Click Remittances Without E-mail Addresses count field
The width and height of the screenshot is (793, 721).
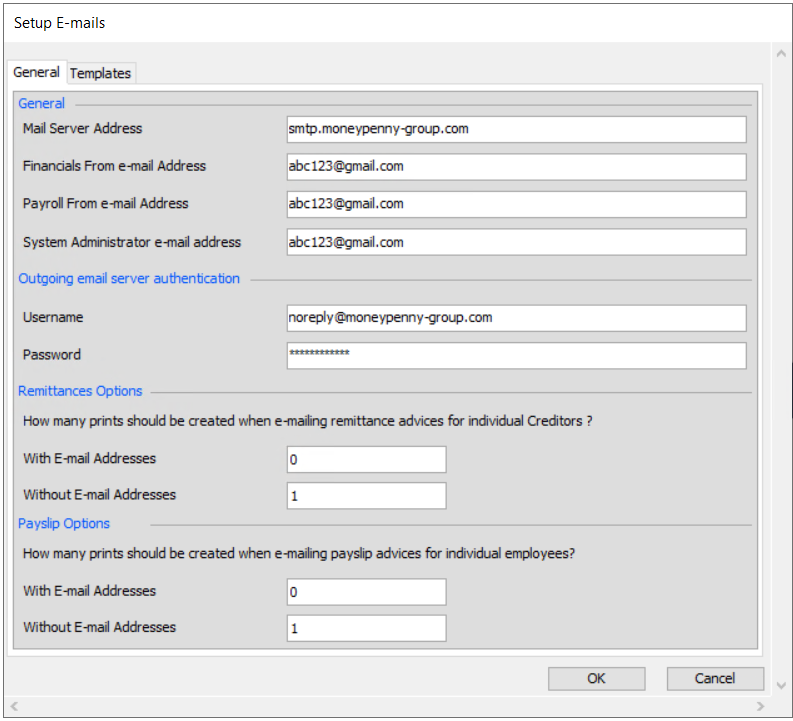pos(366,495)
